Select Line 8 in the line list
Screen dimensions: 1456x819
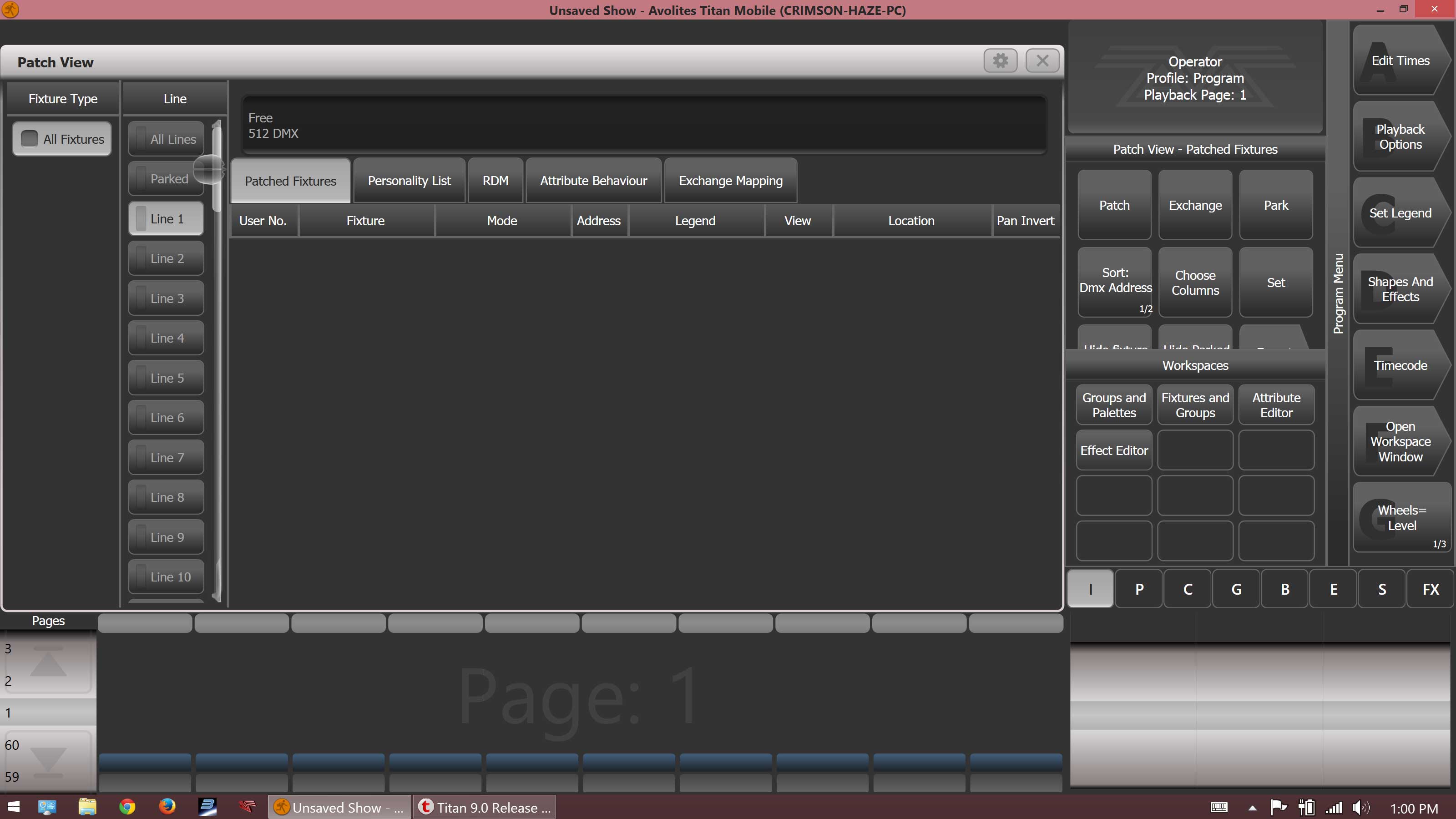point(166,497)
